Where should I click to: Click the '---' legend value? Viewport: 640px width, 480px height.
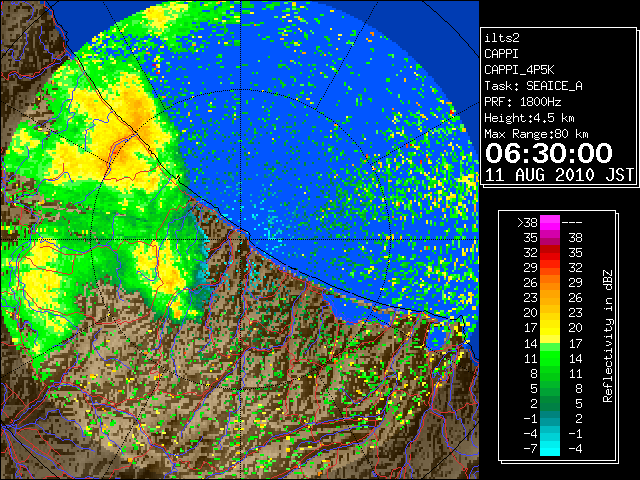(x=572, y=222)
